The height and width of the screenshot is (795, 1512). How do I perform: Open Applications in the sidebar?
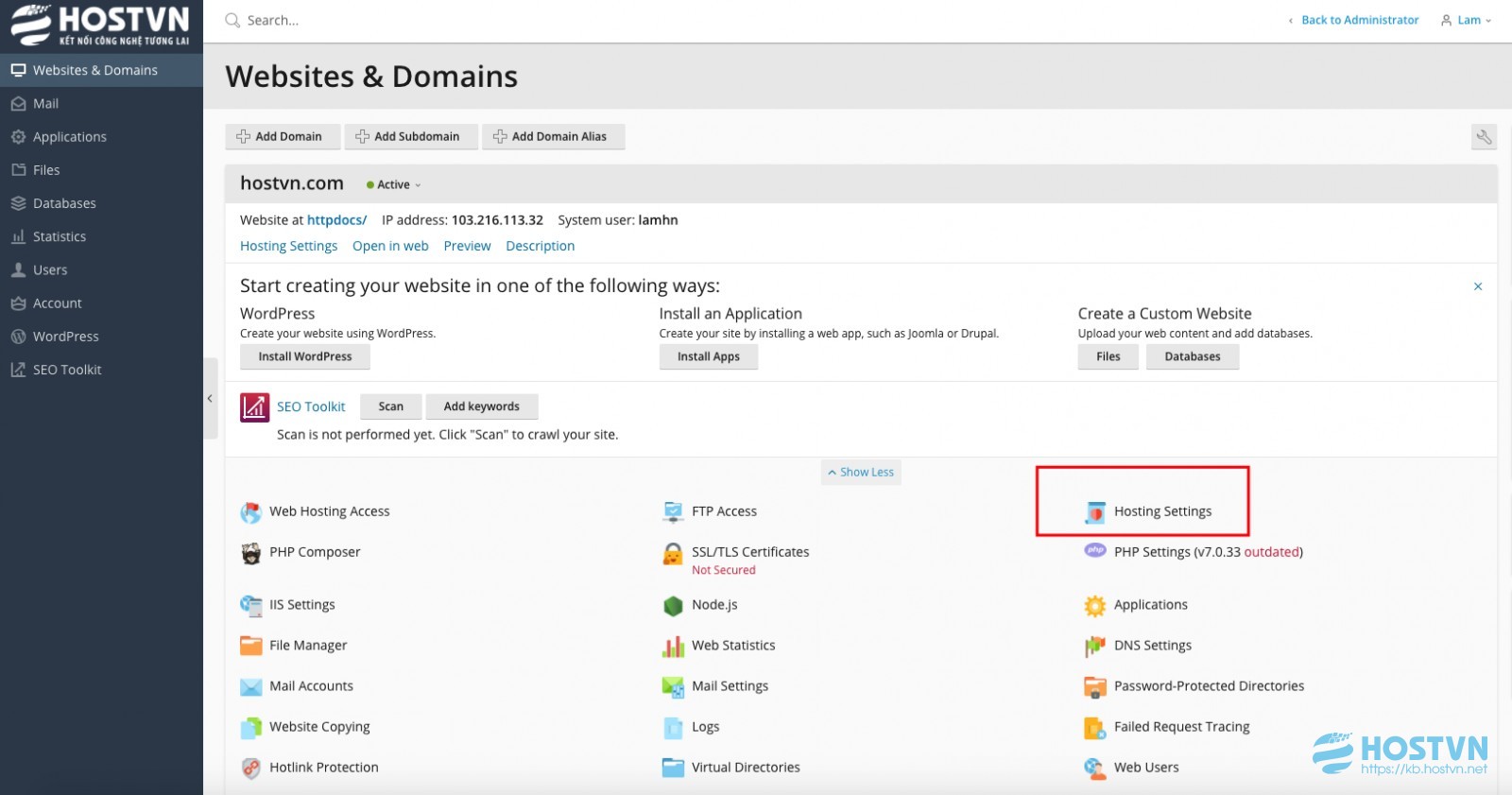pyautogui.click(x=101, y=137)
